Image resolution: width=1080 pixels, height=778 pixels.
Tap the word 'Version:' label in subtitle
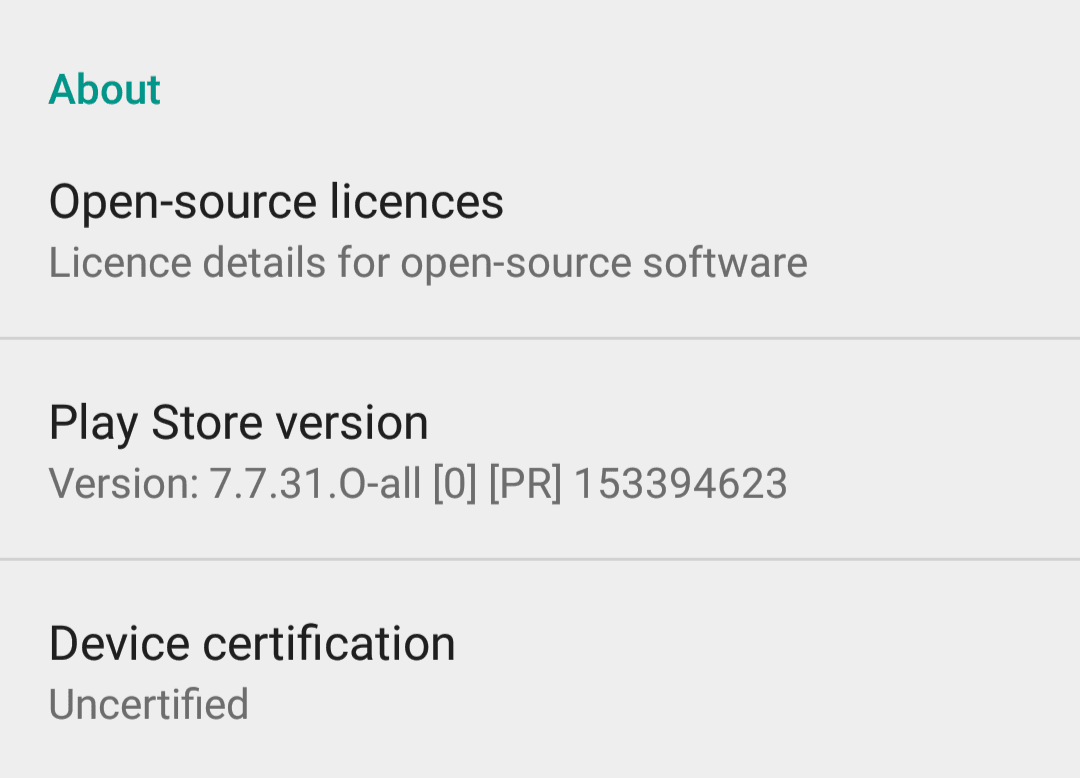click(124, 483)
